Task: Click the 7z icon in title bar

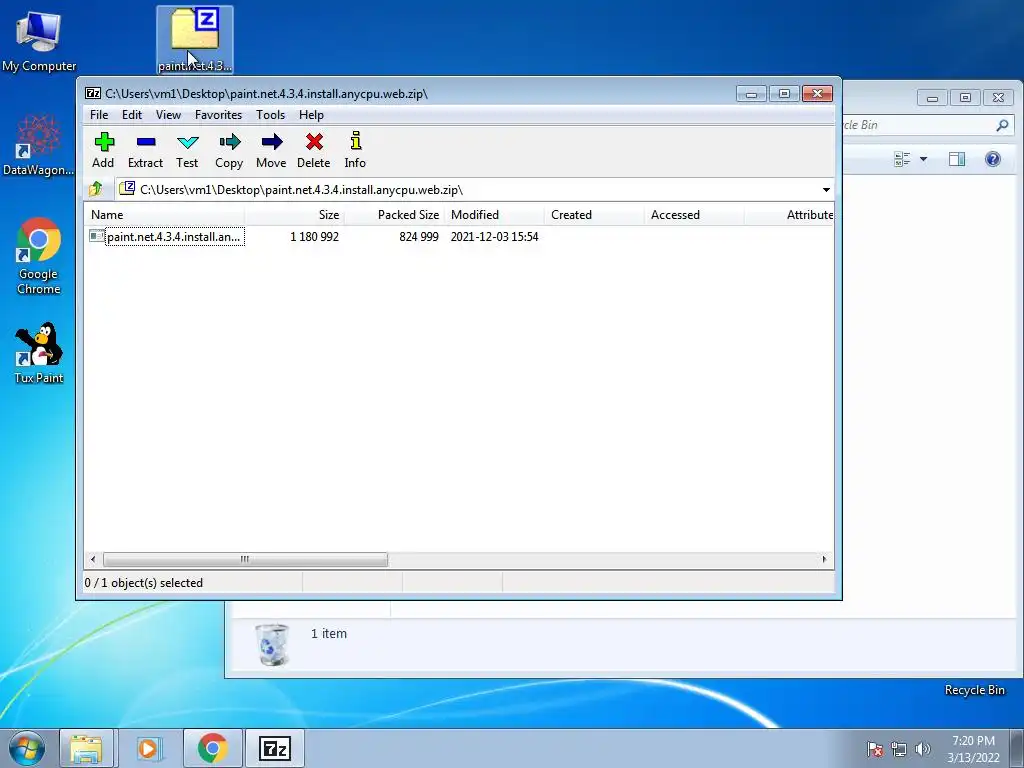Action: (93, 93)
